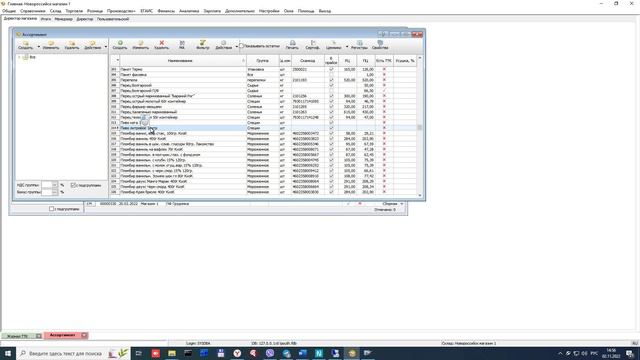The width and height of the screenshot is (640, 360).
Task: Sort by the Сканкод column header
Action: coord(307,60)
